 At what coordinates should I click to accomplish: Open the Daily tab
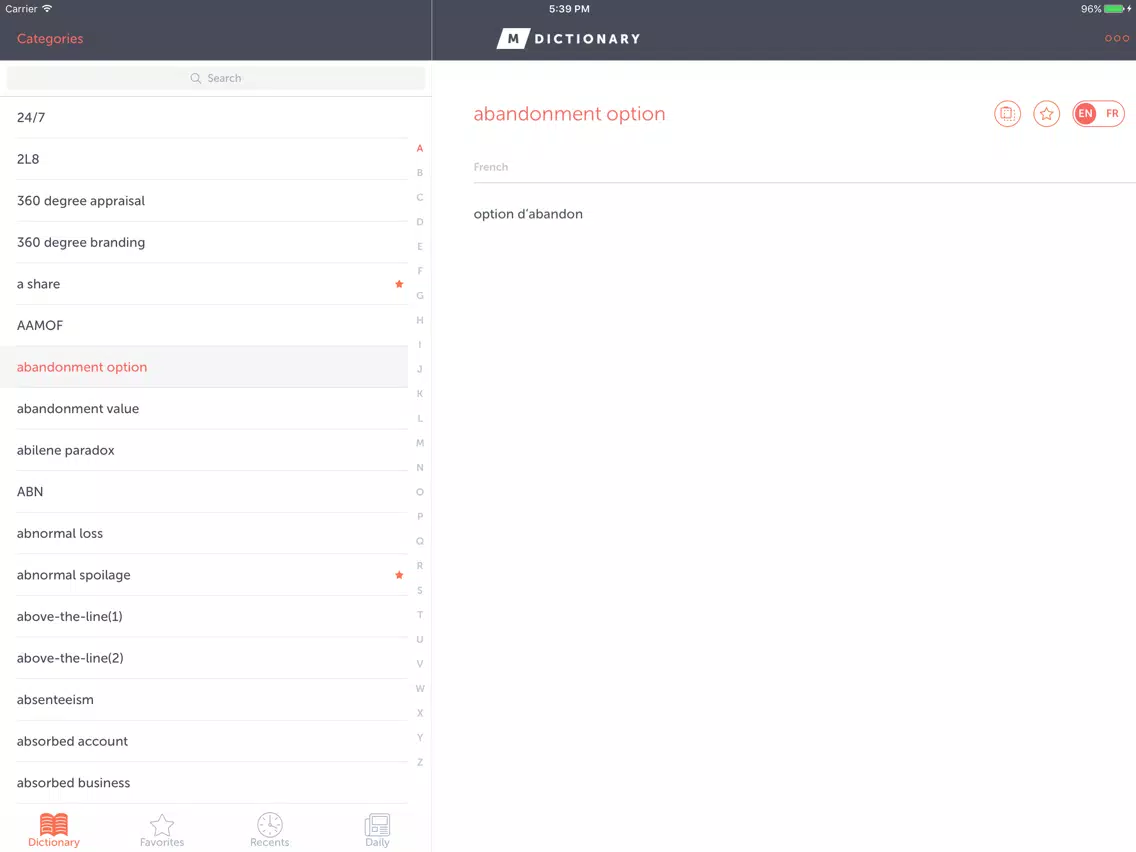377,830
